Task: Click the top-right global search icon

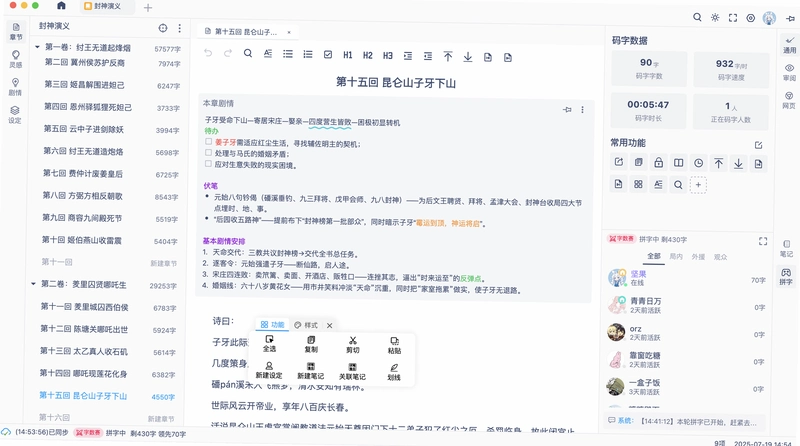Action: click(x=697, y=17)
